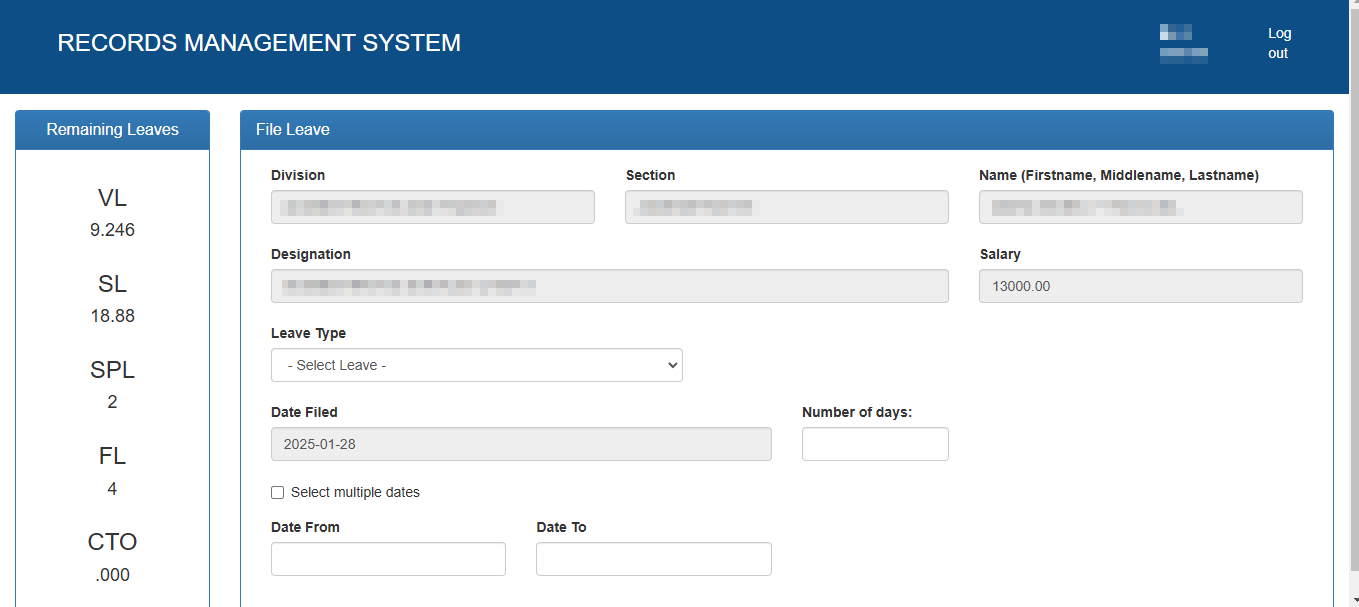1359x607 pixels.
Task: Focus the Number of days input
Action: click(874, 444)
